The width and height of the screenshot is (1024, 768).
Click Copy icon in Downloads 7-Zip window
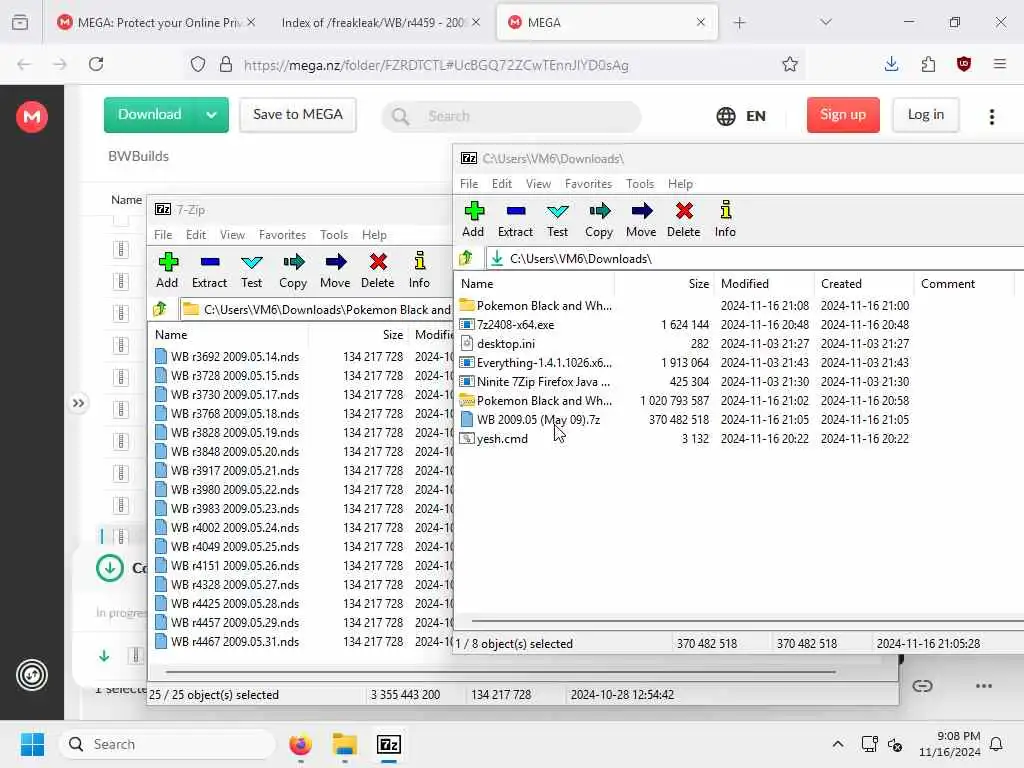[x=599, y=211]
